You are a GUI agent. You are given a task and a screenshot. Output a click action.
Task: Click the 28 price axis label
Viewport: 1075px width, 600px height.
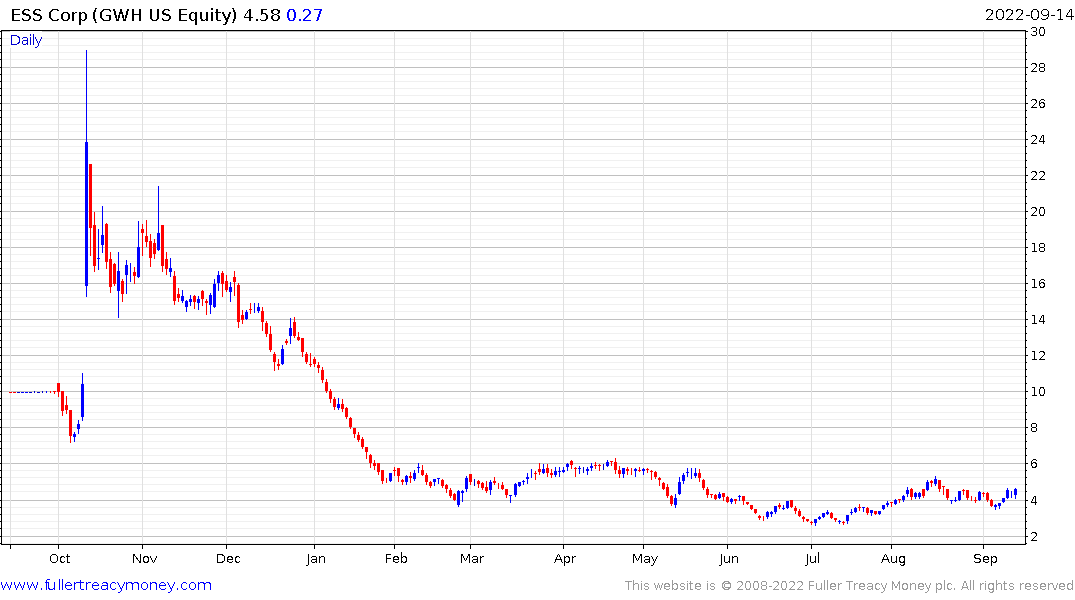click(1038, 68)
